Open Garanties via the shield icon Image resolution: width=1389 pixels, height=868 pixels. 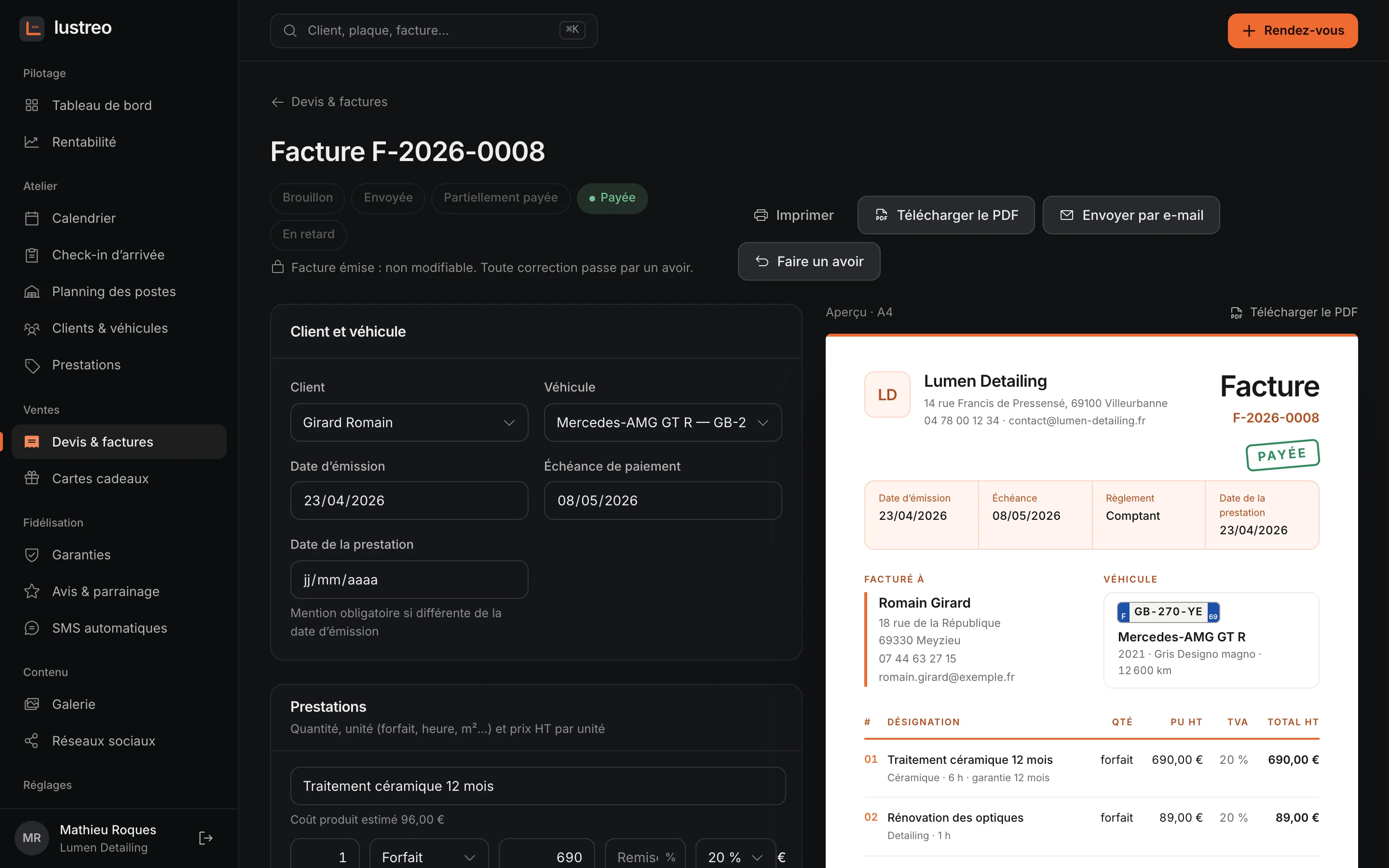click(32, 555)
